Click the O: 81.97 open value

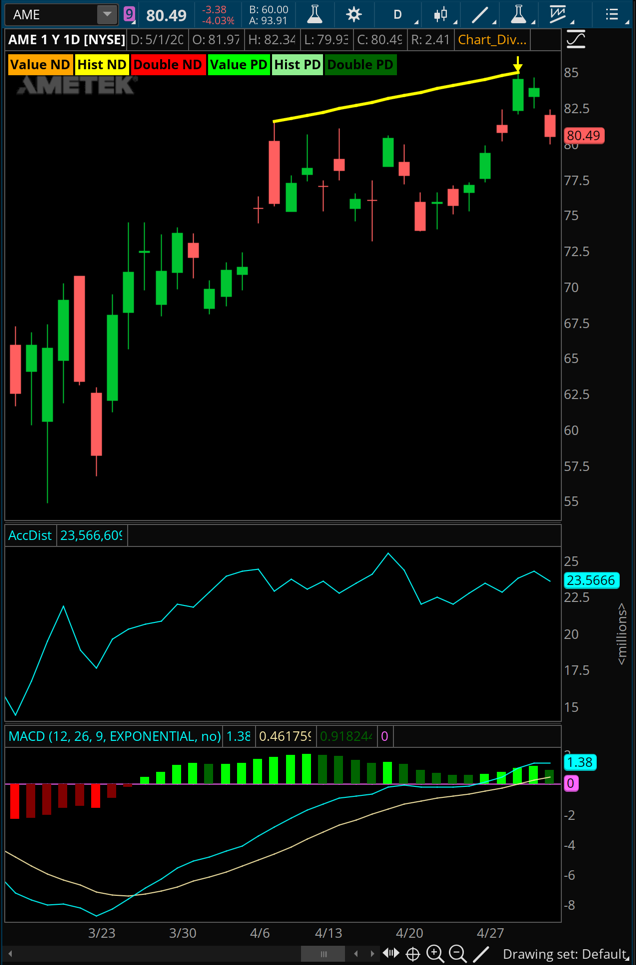(215, 40)
